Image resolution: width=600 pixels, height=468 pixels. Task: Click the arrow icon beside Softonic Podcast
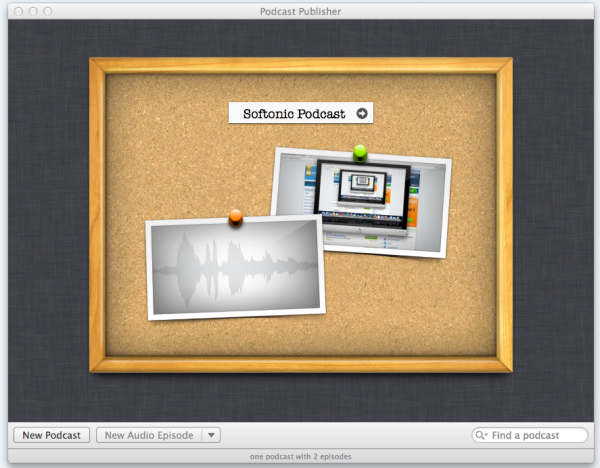360,114
